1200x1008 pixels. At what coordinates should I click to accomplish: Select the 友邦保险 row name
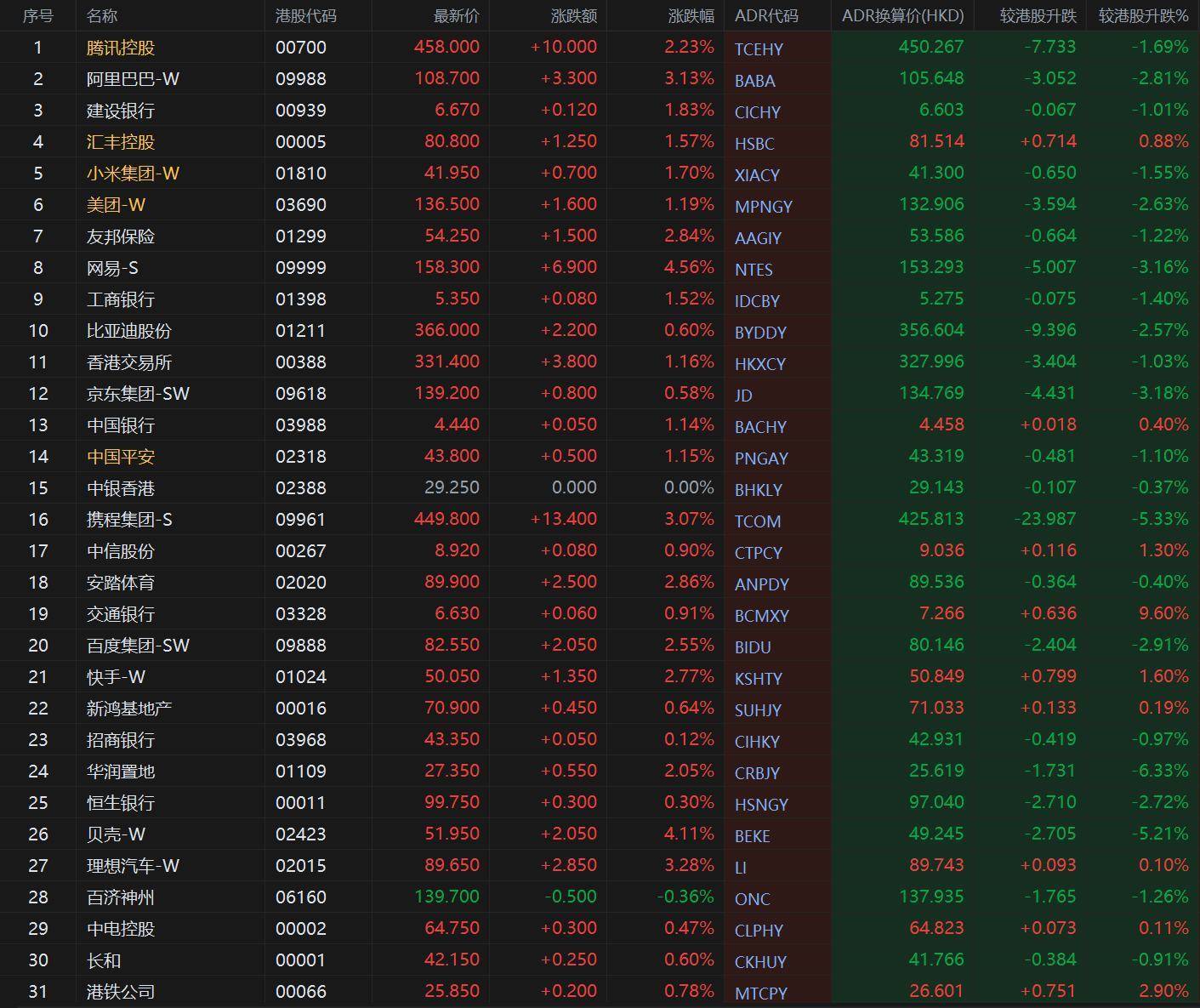[121, 236]
